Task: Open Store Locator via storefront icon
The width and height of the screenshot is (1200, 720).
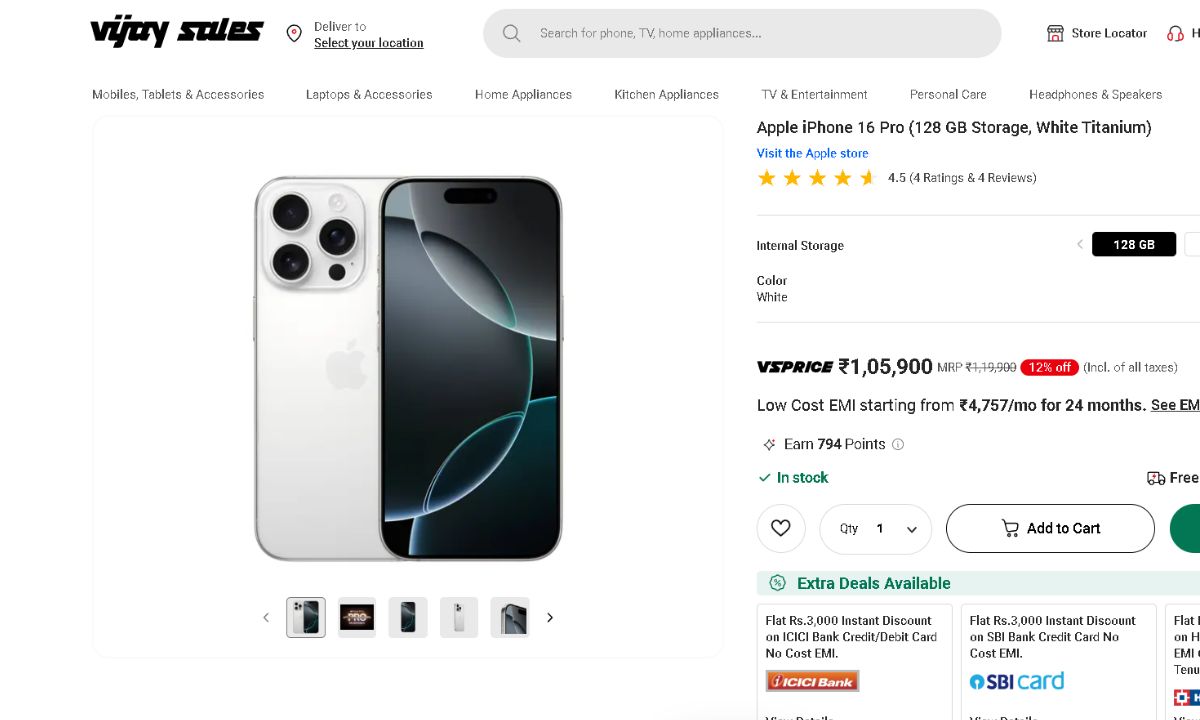Action: coord(1055,33)
